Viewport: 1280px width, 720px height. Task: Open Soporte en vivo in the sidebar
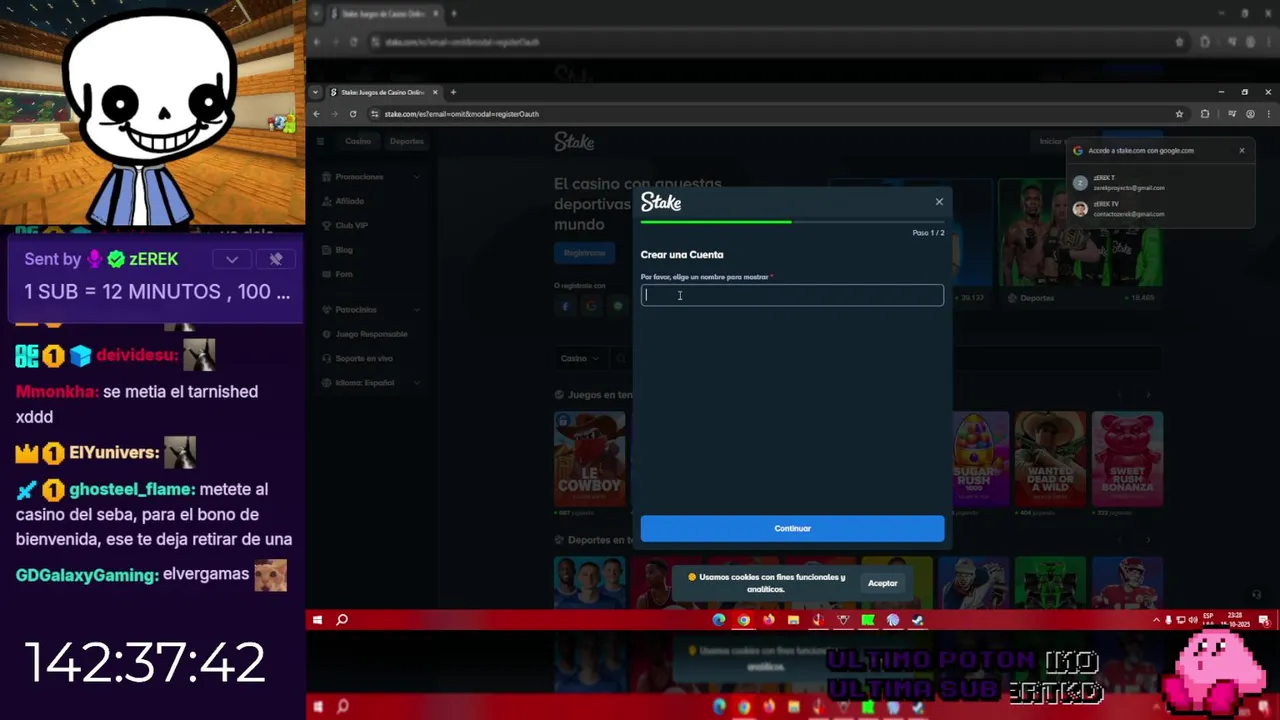tap(364, 358)
